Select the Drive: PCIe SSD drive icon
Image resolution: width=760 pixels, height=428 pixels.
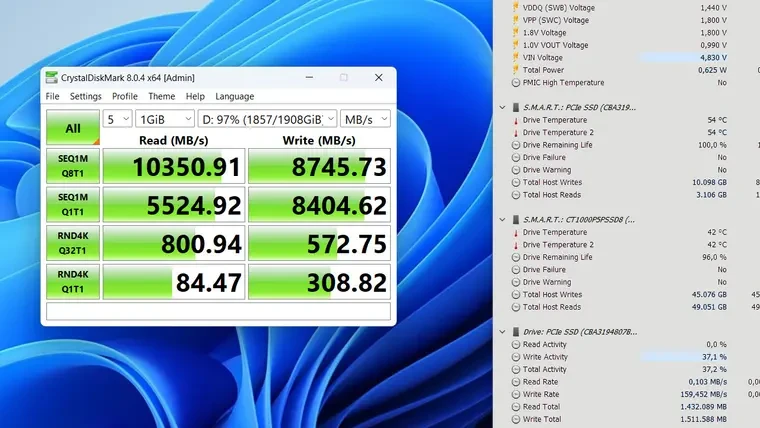pyautogui.click(x=516, y=332)
